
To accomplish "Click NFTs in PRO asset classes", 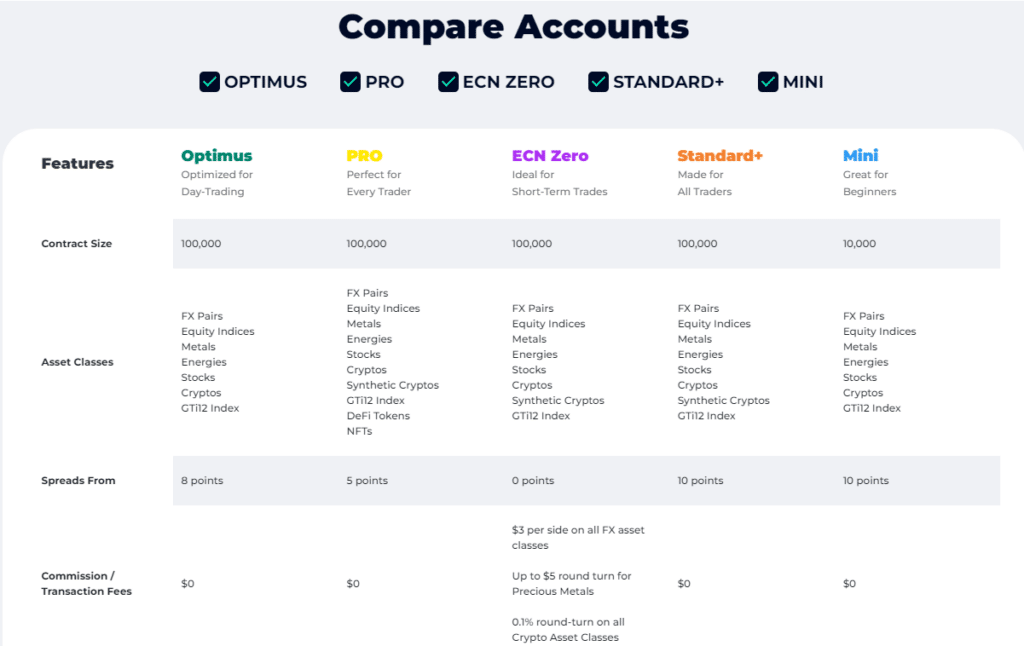I will point(359,431).
